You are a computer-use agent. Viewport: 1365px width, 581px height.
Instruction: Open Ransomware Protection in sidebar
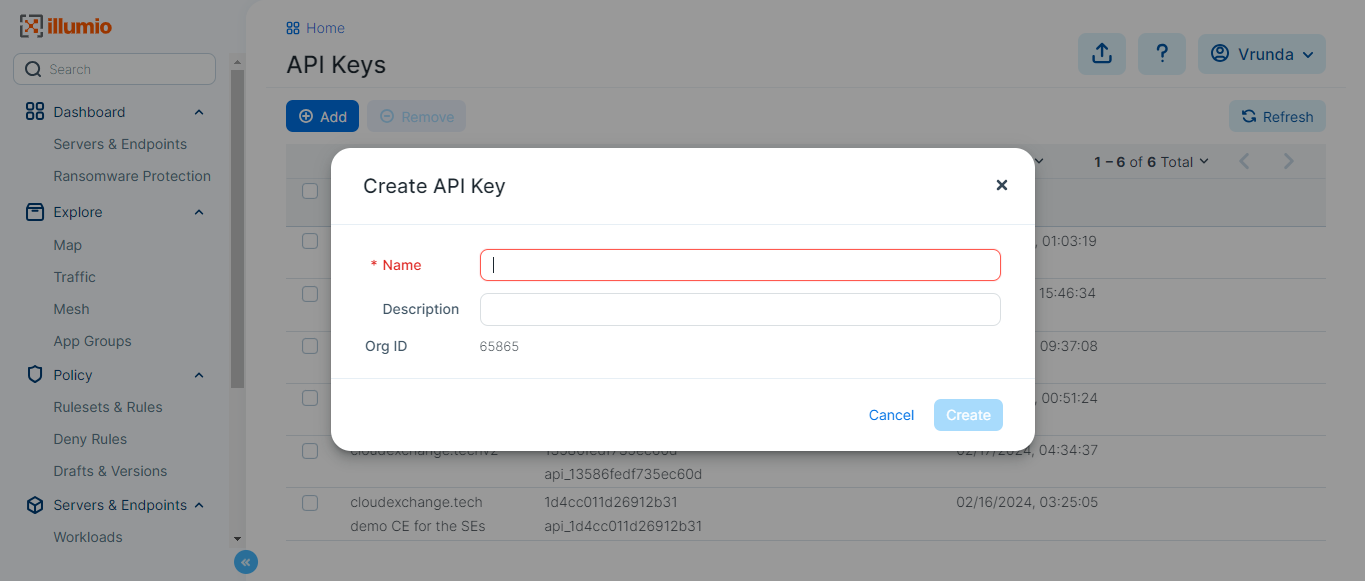point(132,176)
